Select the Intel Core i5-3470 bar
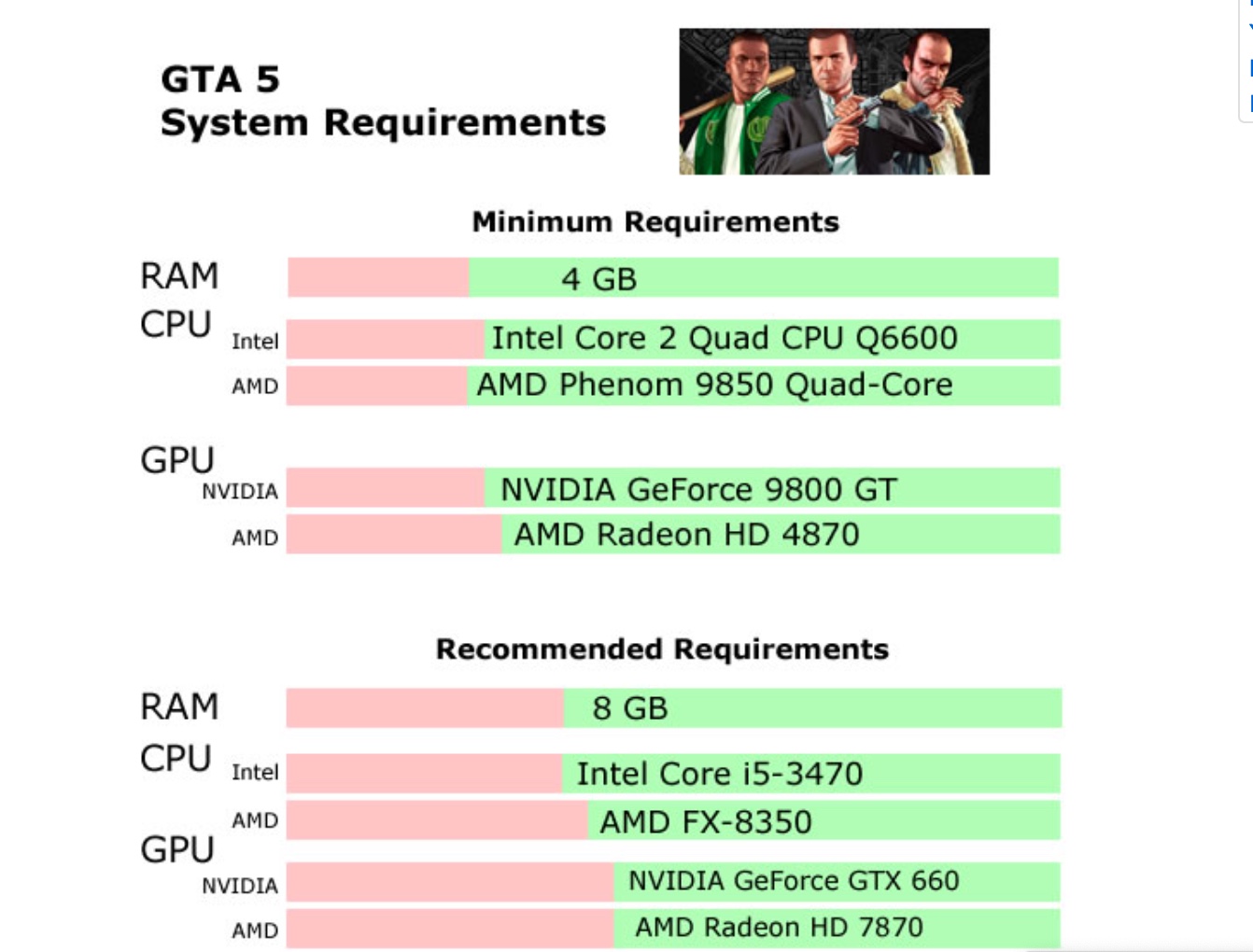This screenshot has width=1253, height=952. click(672, 774)
